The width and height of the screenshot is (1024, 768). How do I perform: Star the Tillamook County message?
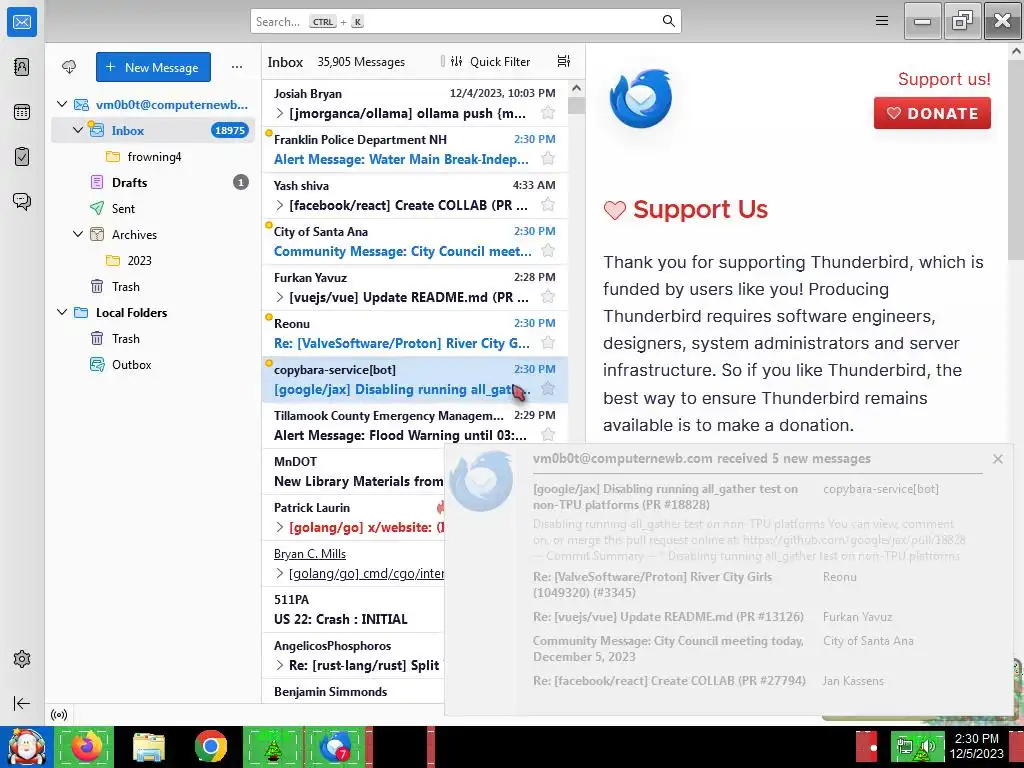click(548, 435)
